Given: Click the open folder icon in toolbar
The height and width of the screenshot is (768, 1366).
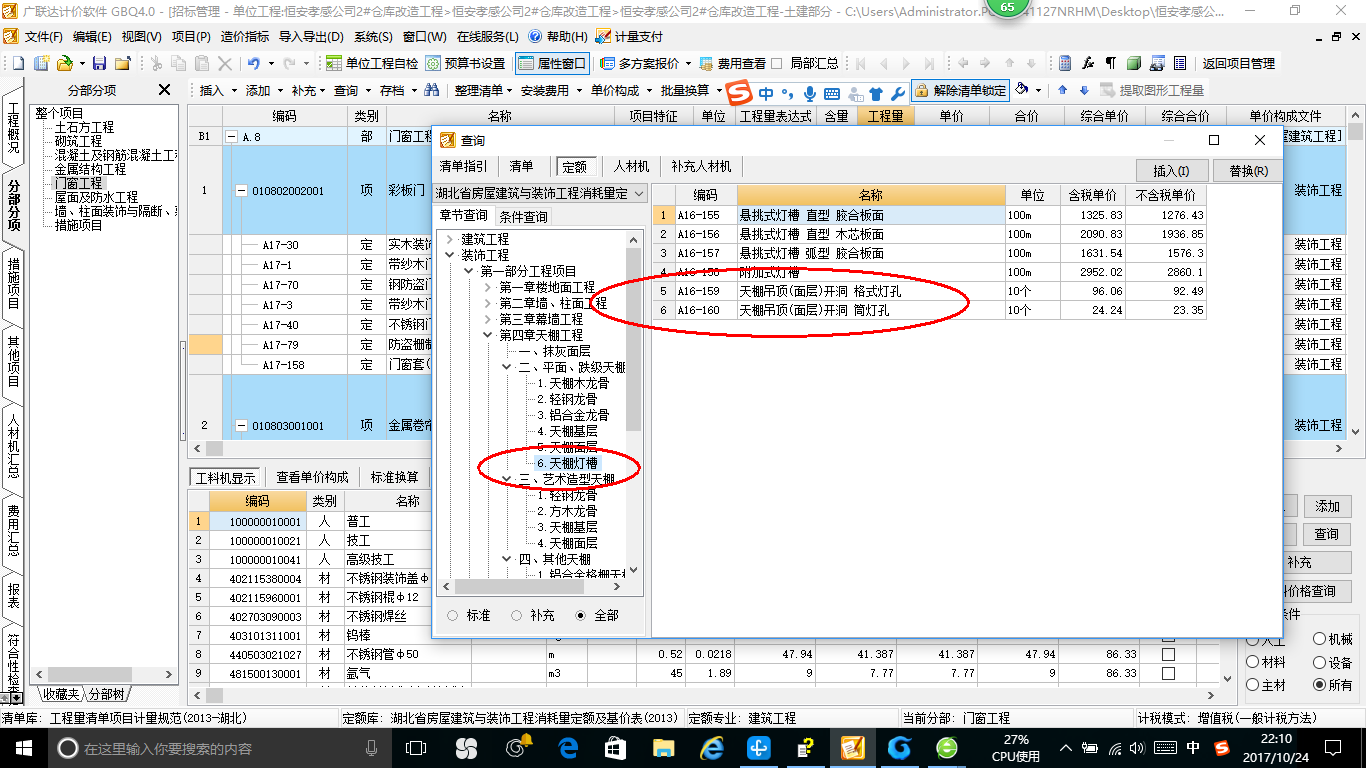Looking at the screenshot, I should pos(65,63).
